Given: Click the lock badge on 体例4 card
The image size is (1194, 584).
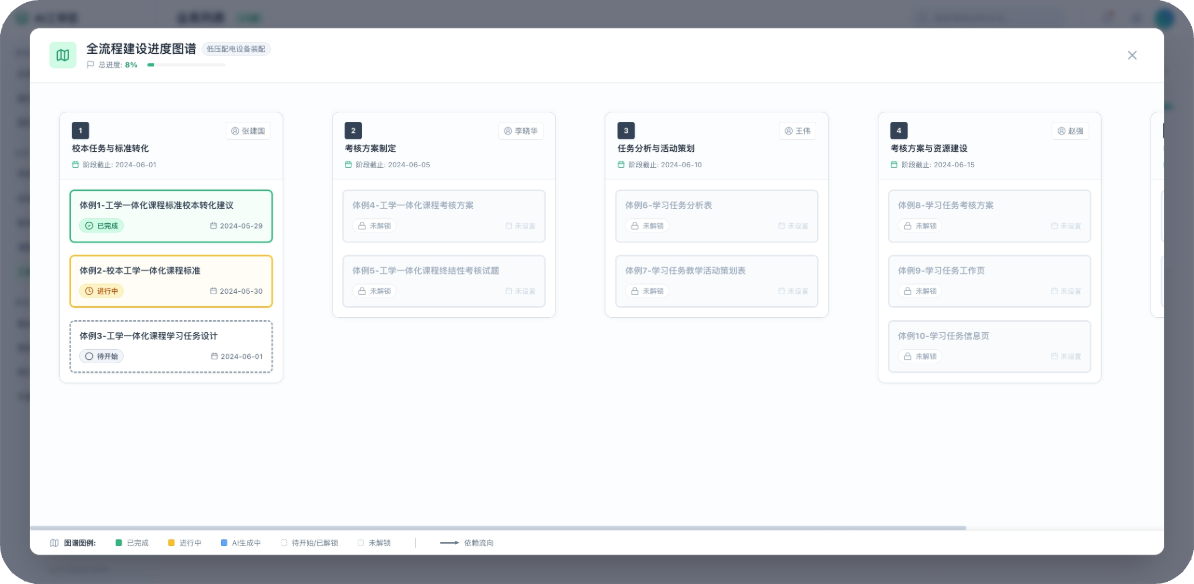Looking at the screenshot, I should [x=368, y=226].
